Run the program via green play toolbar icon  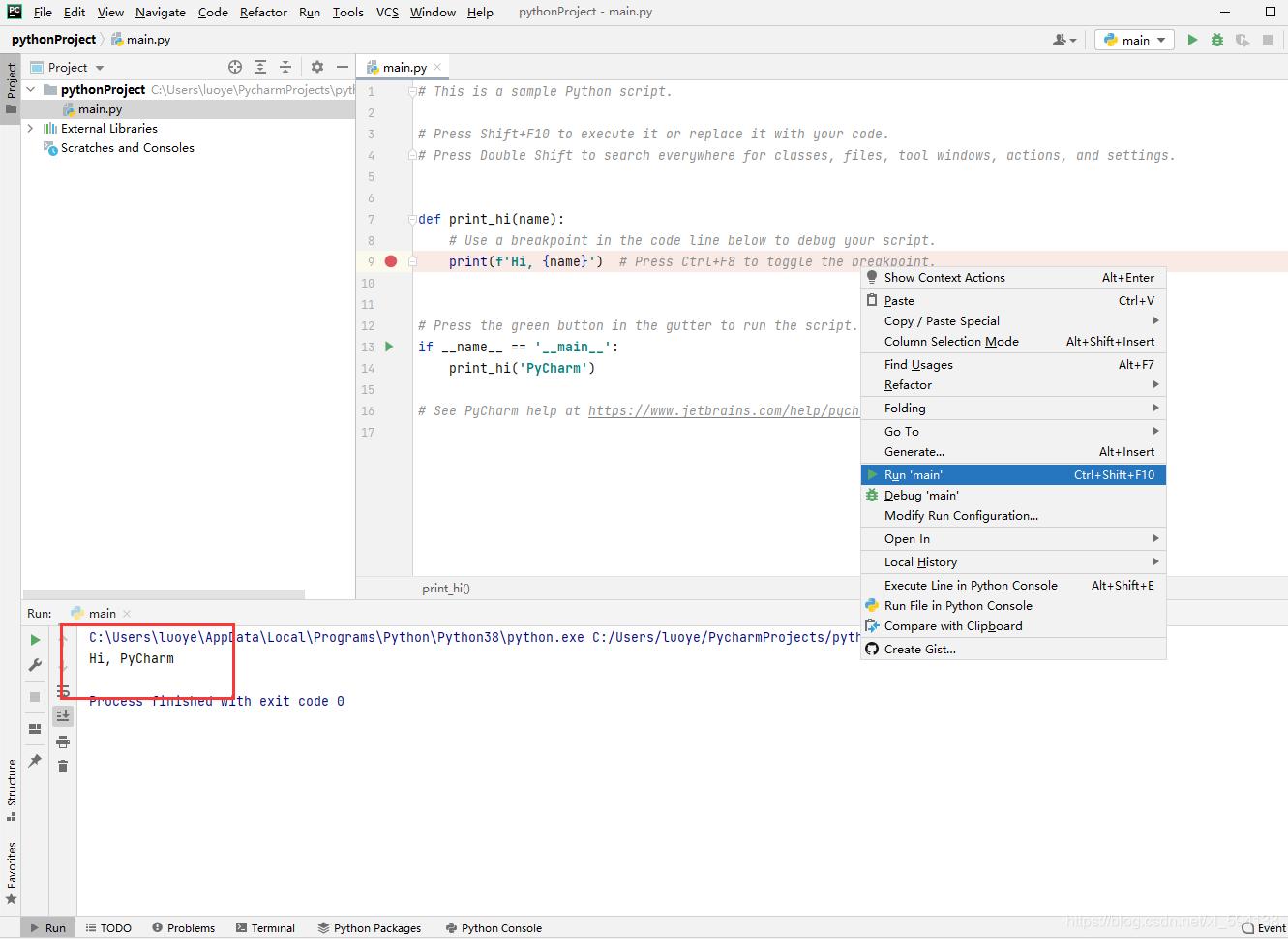[x=1192, y=40]
